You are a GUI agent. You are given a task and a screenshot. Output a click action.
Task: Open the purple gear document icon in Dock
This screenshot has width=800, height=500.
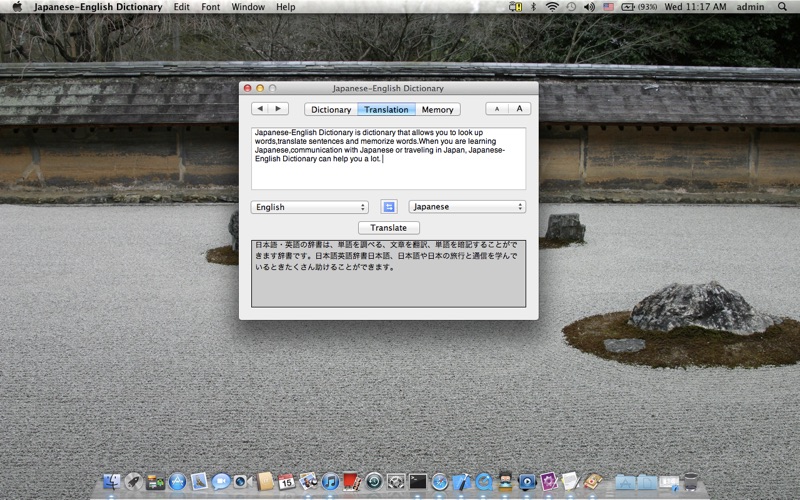pos(549,481)
